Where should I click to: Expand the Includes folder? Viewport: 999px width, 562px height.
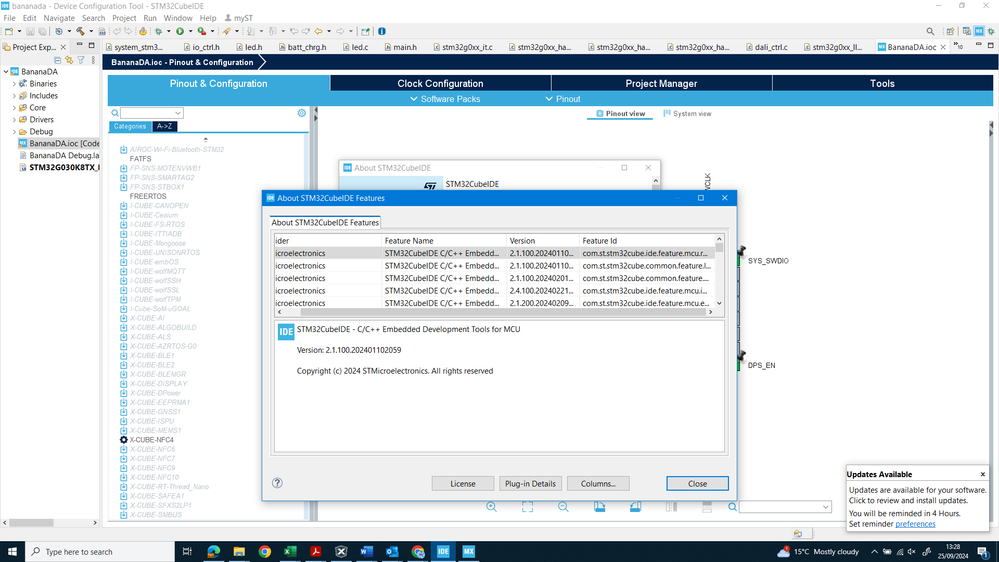tap(14, 96)
